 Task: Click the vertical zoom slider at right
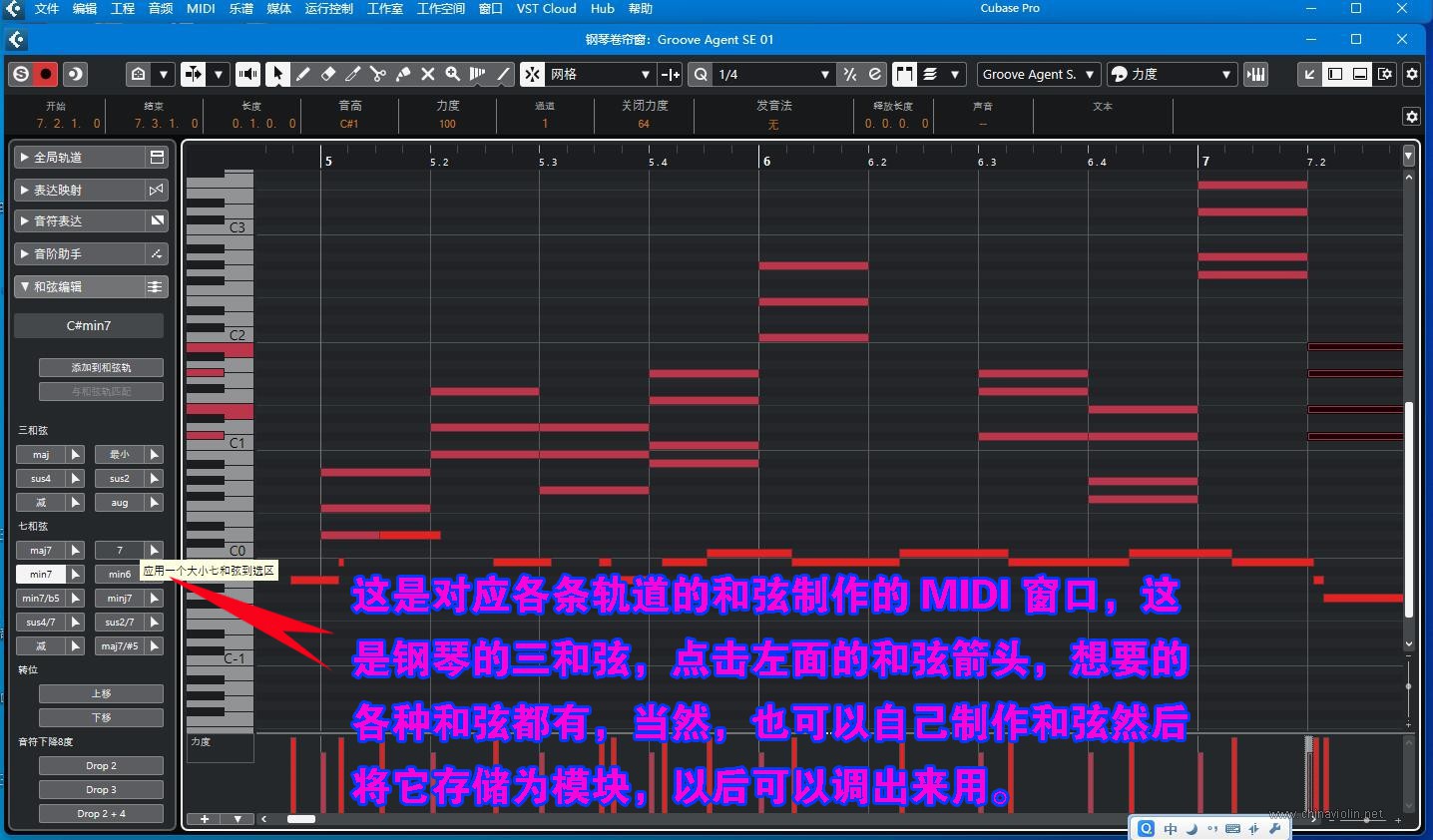coord(1408,687)
